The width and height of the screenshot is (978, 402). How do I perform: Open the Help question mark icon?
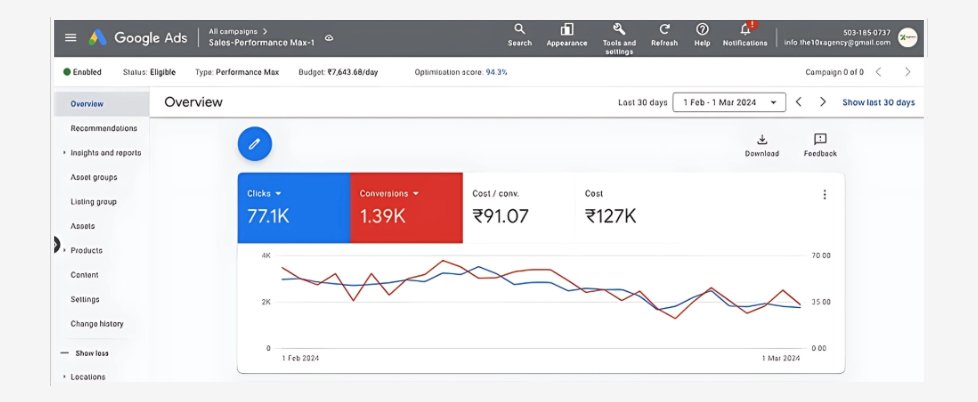702,30
